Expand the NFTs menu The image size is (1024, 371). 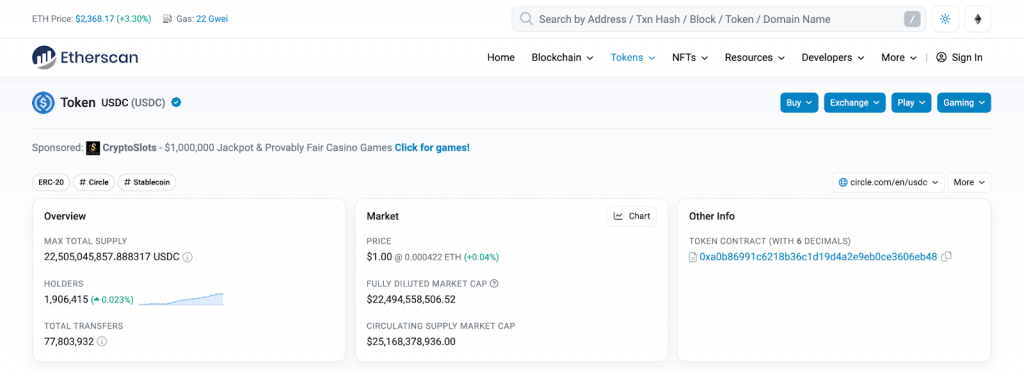[x=690, y=57]
